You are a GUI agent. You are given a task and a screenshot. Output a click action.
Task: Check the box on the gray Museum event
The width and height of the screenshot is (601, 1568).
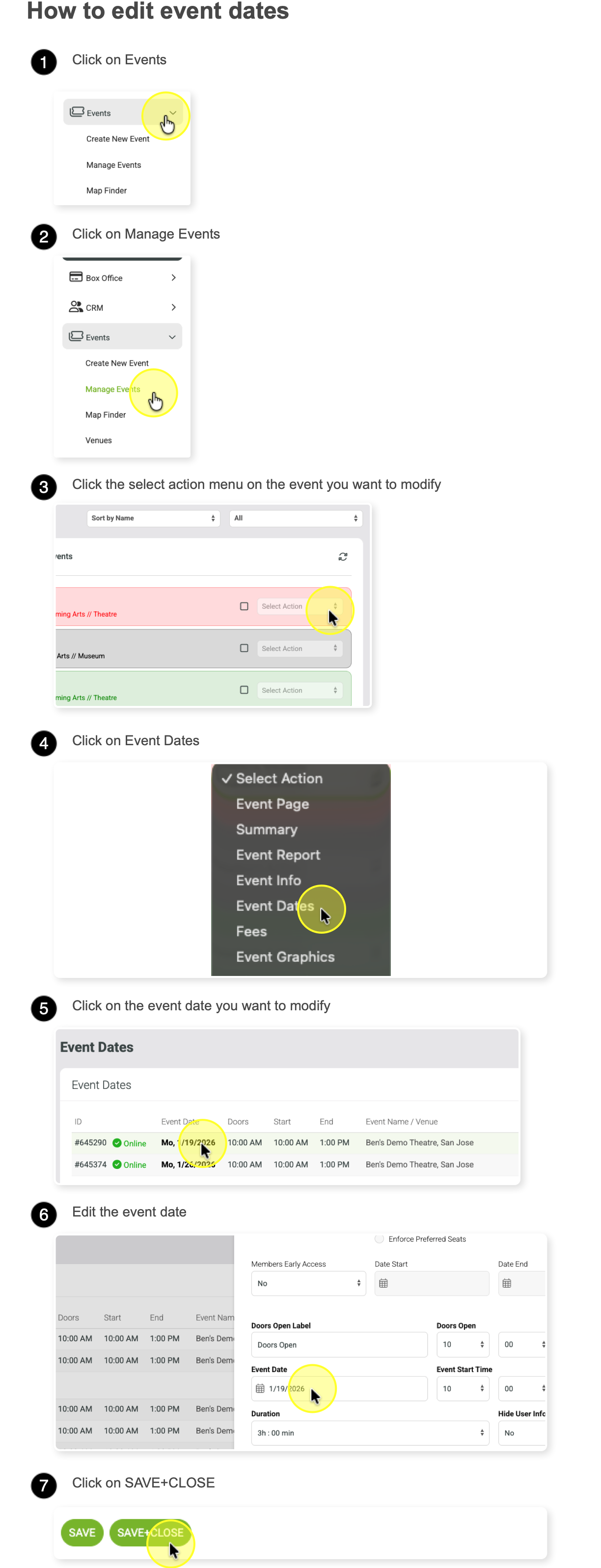[x=244, y=649]
